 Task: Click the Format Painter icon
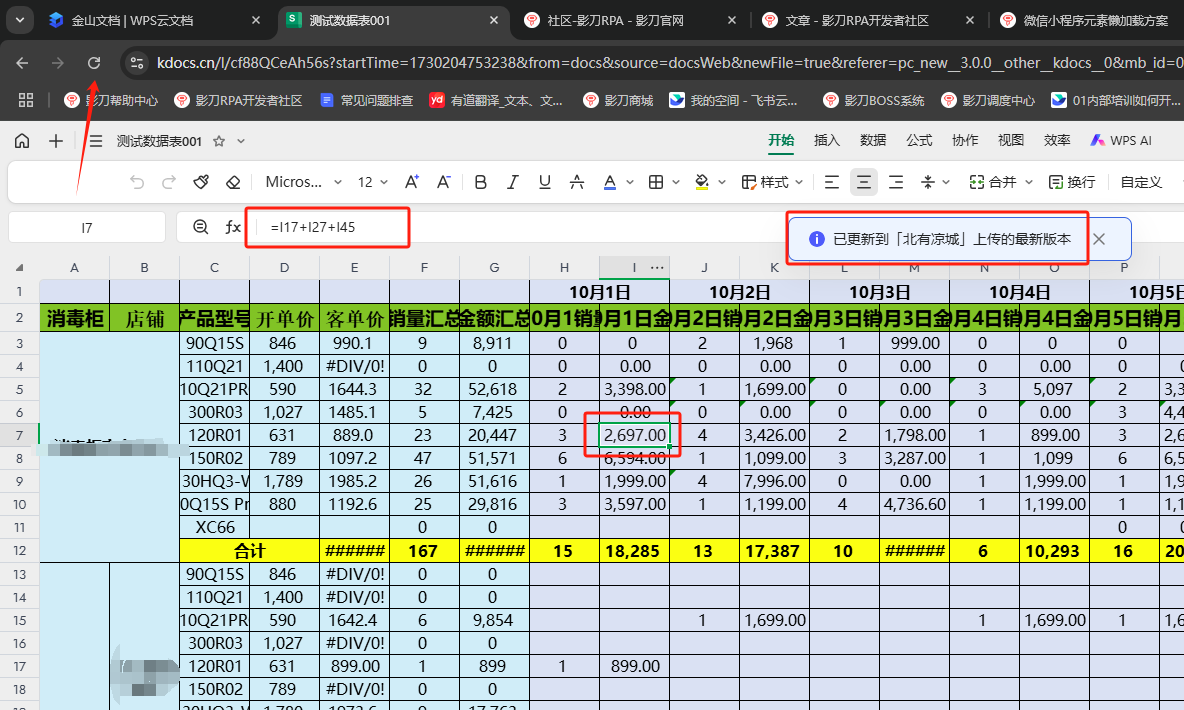point(201,182)
